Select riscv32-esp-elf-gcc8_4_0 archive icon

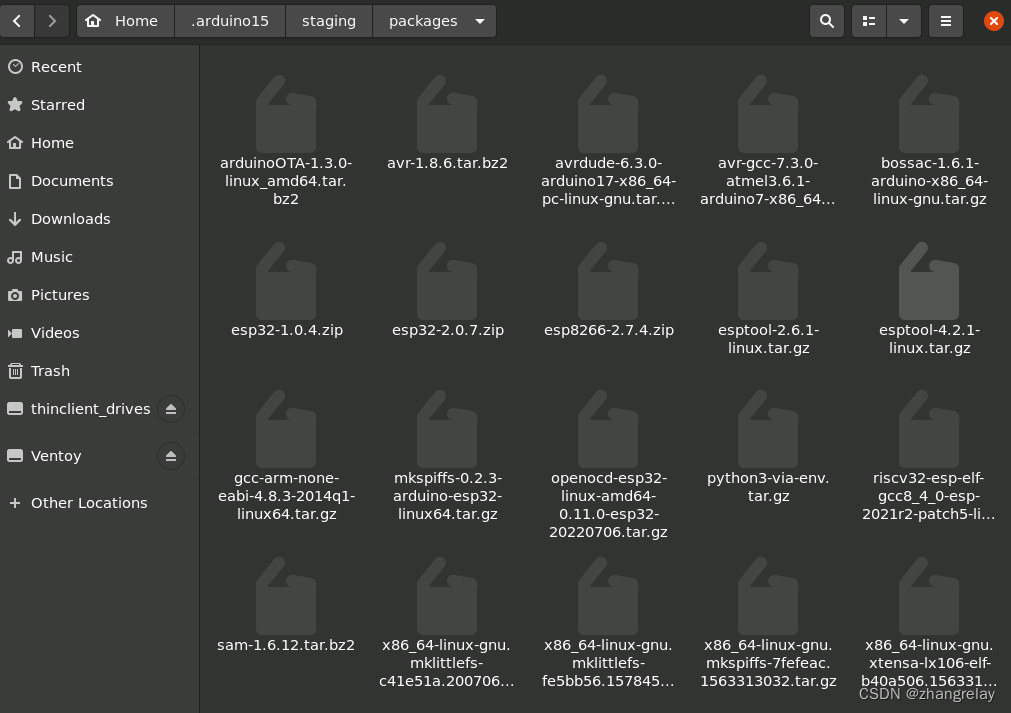tap(929, 429)
